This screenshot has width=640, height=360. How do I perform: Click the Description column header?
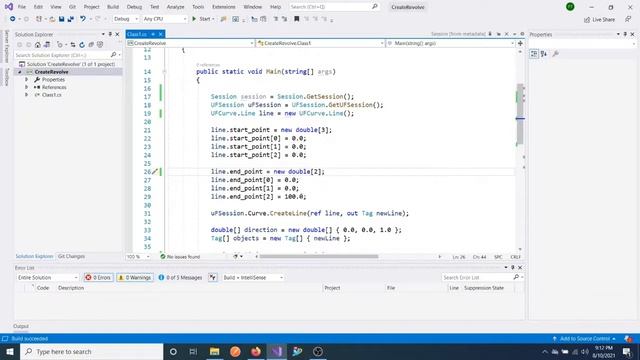71,288
